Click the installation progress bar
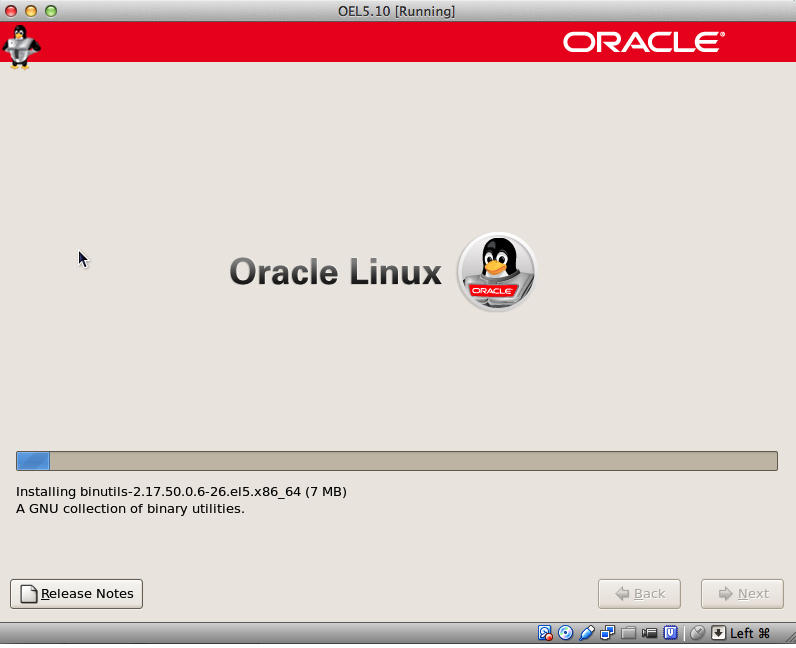The height and width of the screenshot is (648, 796). pyautogui.click(x=397, y=461)
